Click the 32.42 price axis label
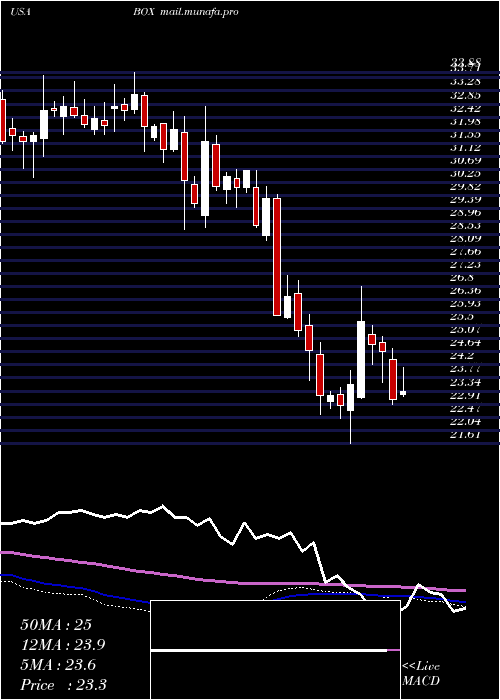The height and width of the screenshot is (700, 500). [x=465, y=108]
